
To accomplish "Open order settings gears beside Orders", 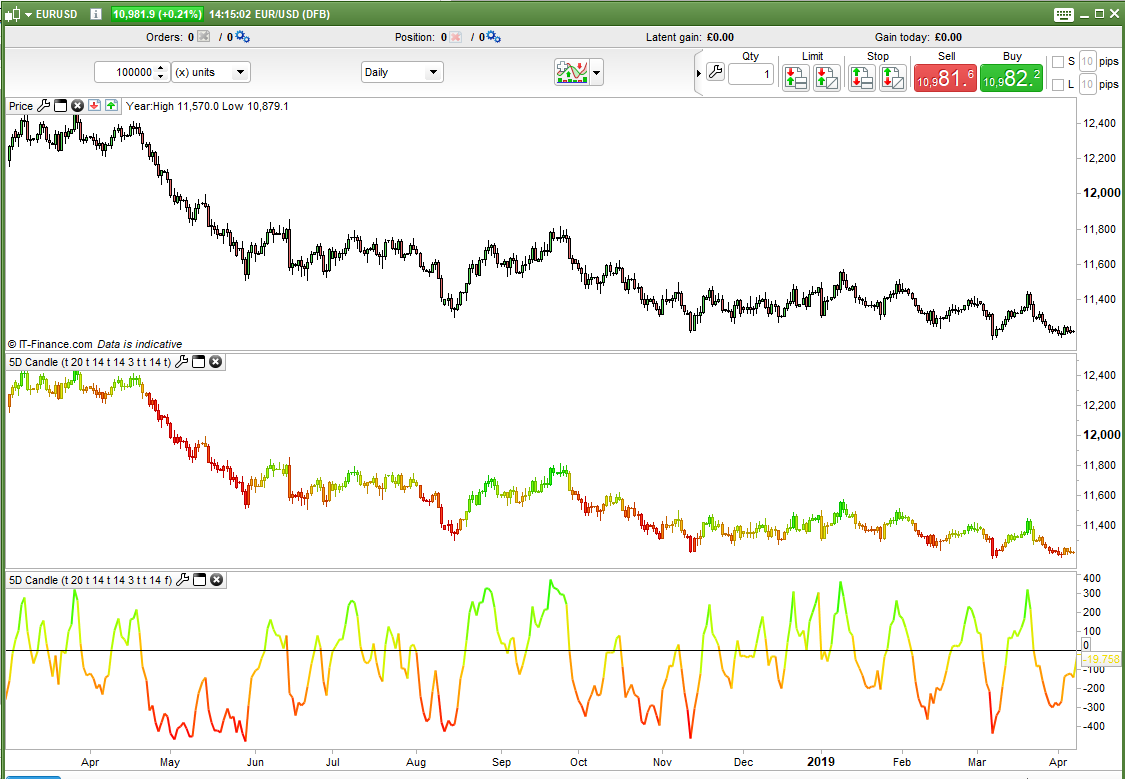I will coord(243,37).
